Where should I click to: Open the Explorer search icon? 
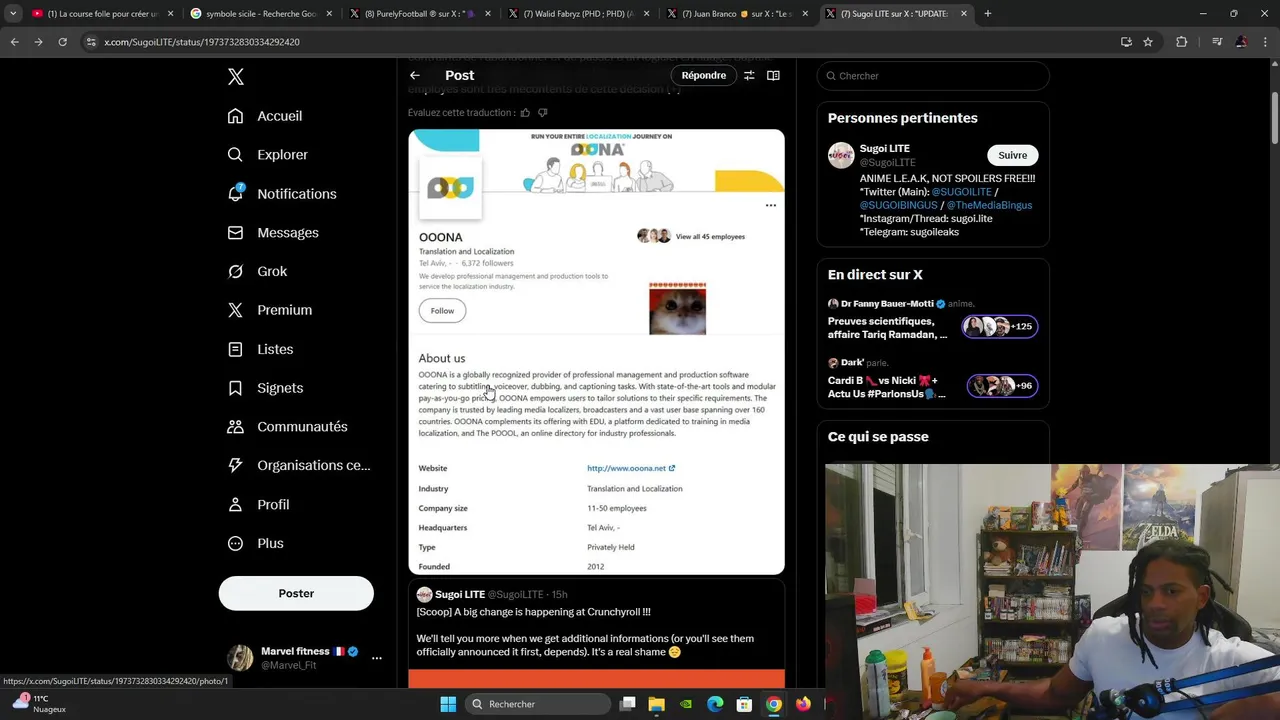coord(235,155)
